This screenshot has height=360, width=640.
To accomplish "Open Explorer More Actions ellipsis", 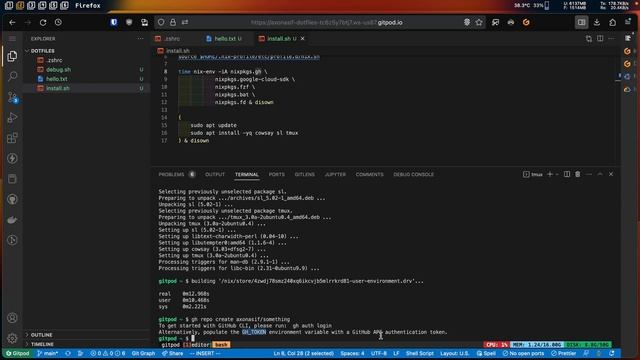I will (140, 38).
